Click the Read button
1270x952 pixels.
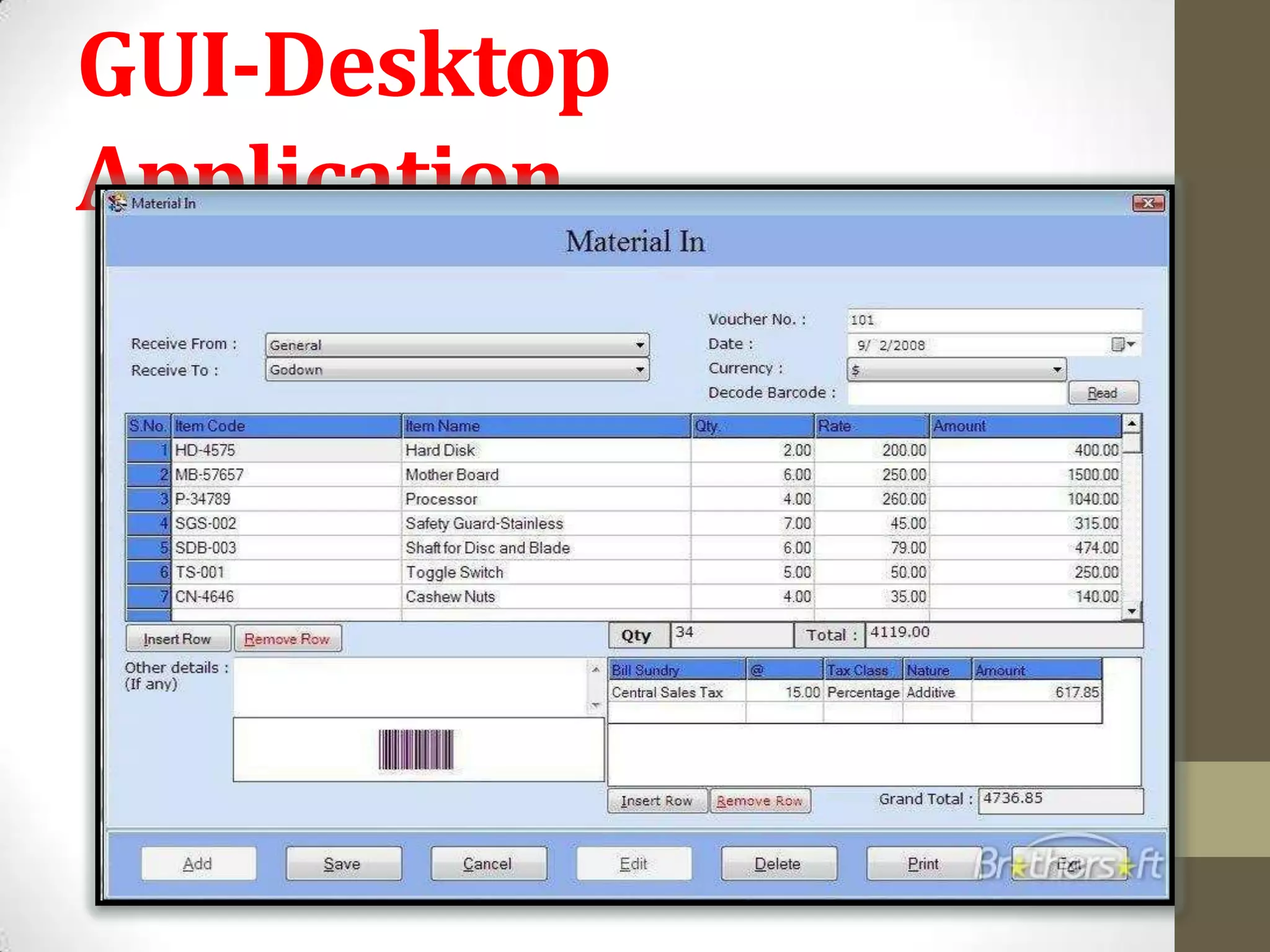(1103, 393)
